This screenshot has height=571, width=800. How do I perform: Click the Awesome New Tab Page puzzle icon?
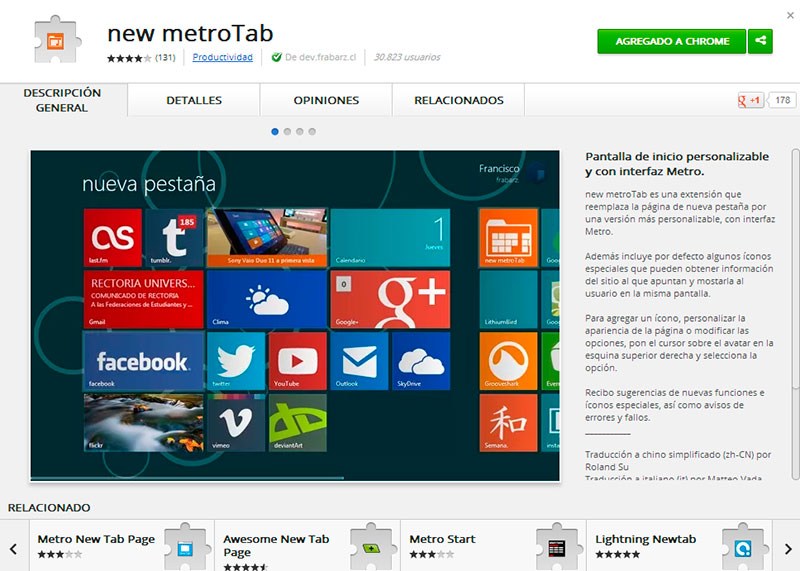[371, 547]
